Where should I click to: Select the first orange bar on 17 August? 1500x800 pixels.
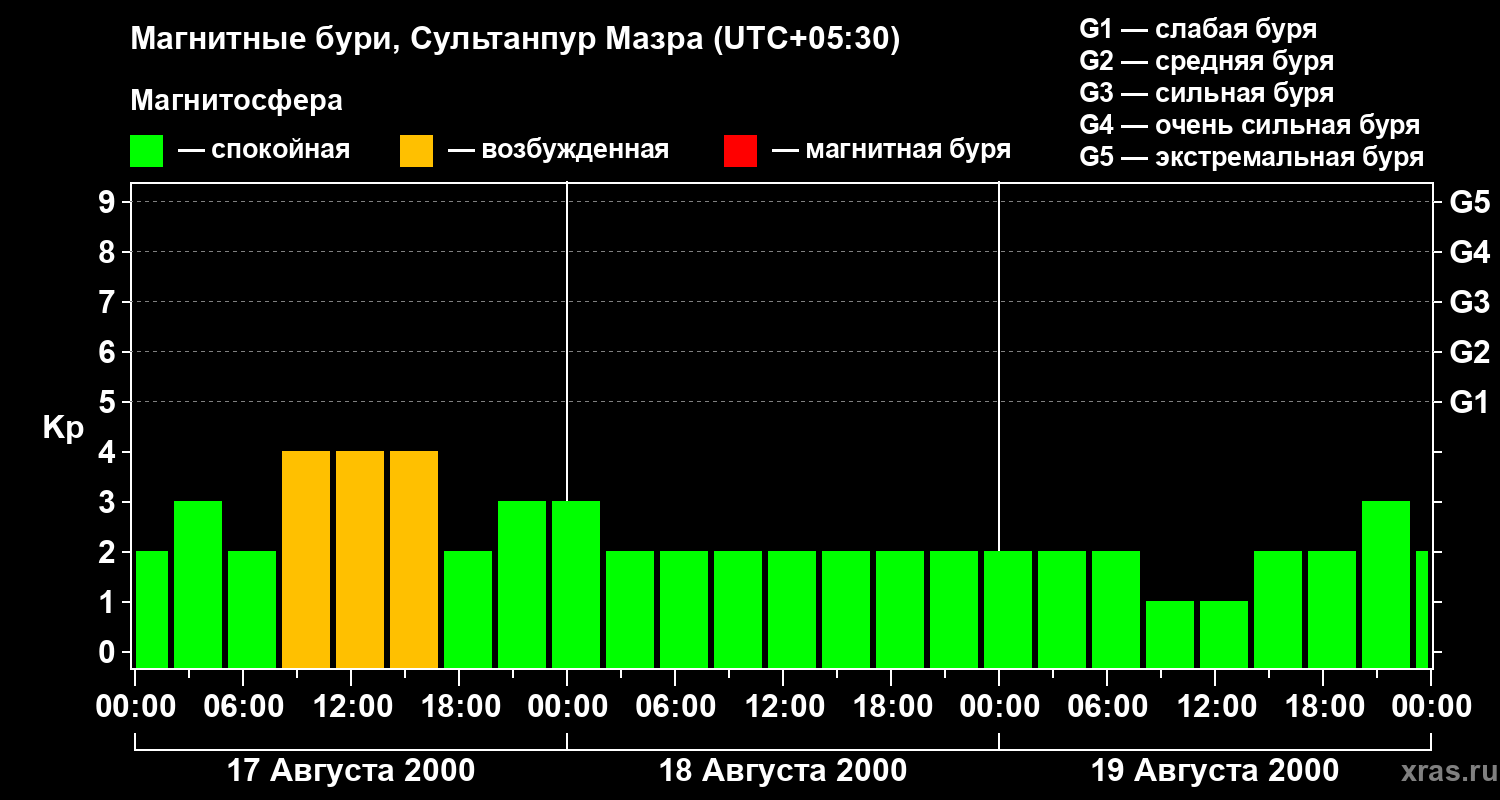click(x=306, y=559)
